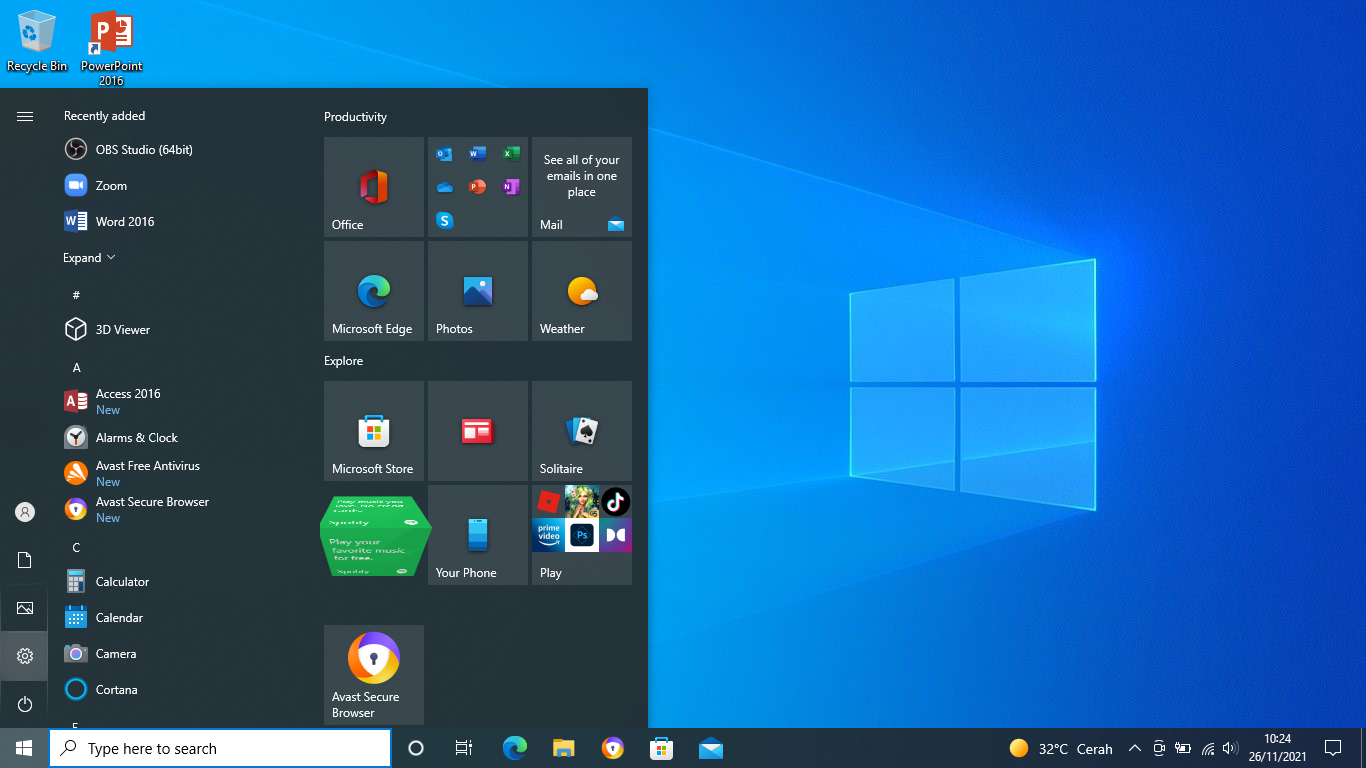
Task: Click letter A header in app list
Action: pyautogui.click(x=76, y=367)
